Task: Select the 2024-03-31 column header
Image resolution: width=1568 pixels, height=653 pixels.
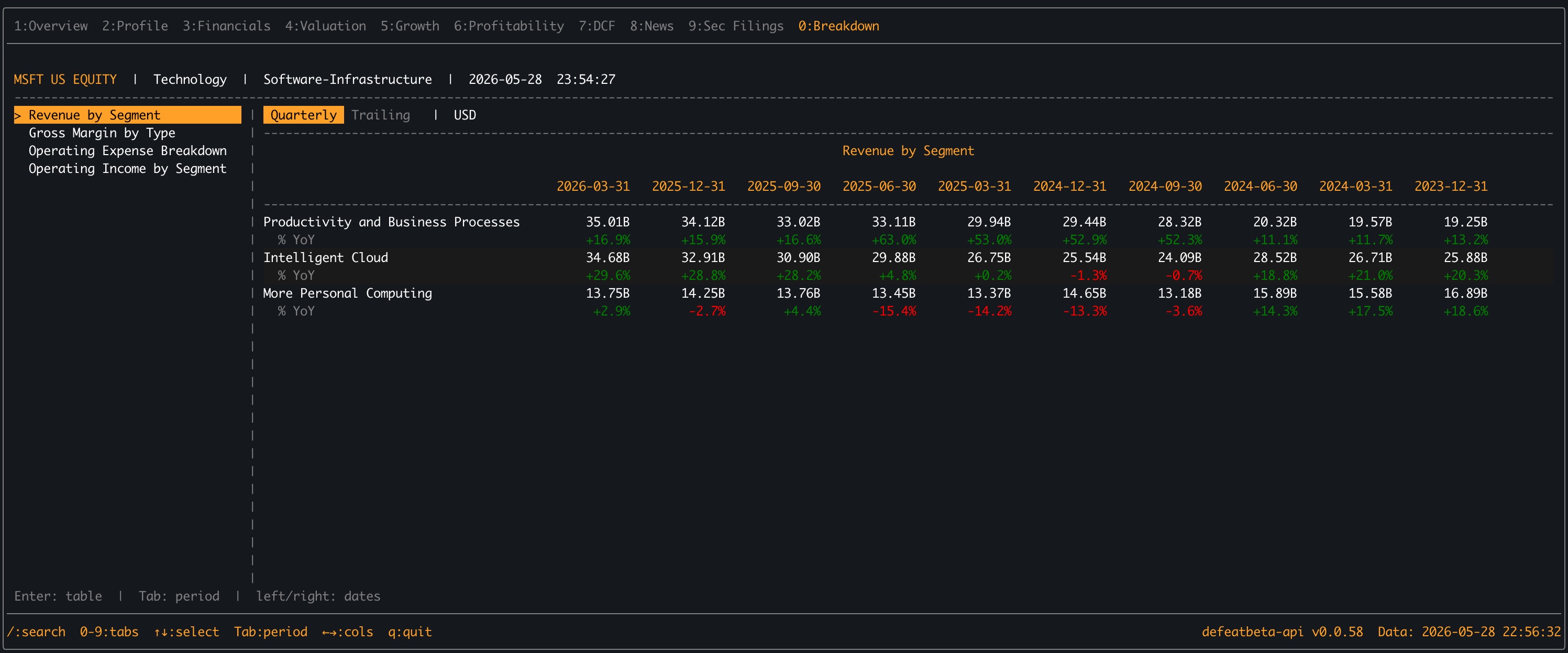Action: [1355, 187]
